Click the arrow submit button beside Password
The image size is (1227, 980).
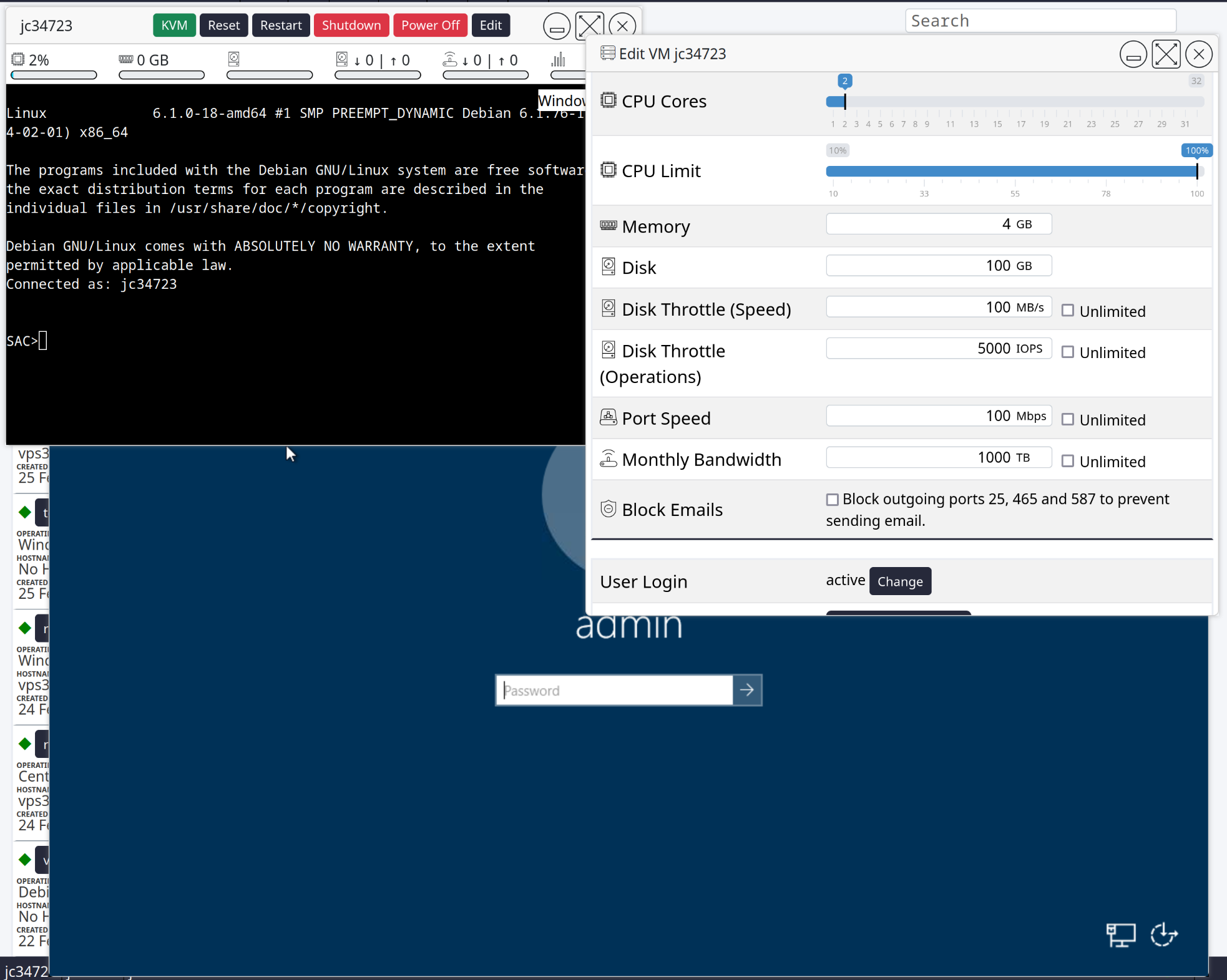747,691
